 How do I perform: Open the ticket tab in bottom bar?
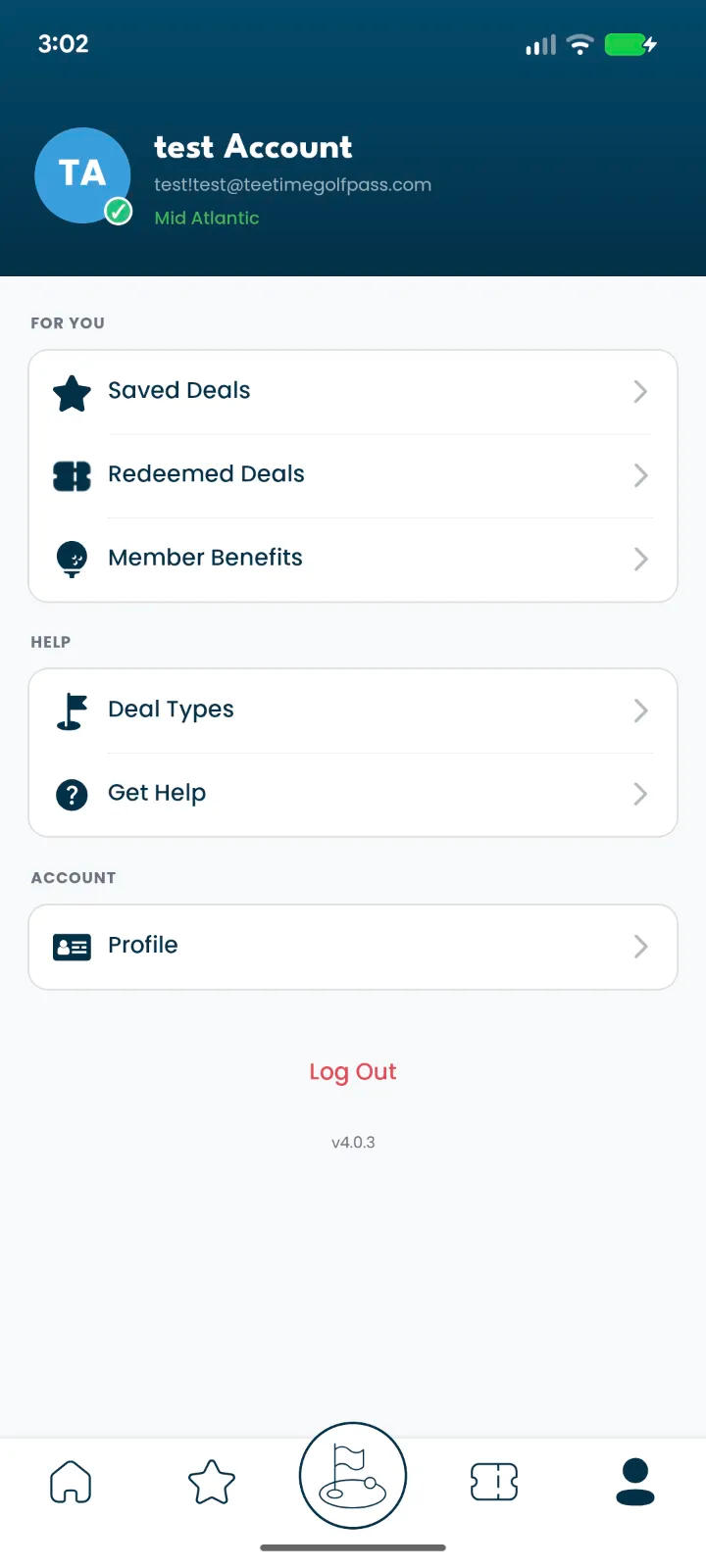point(494,1481)
